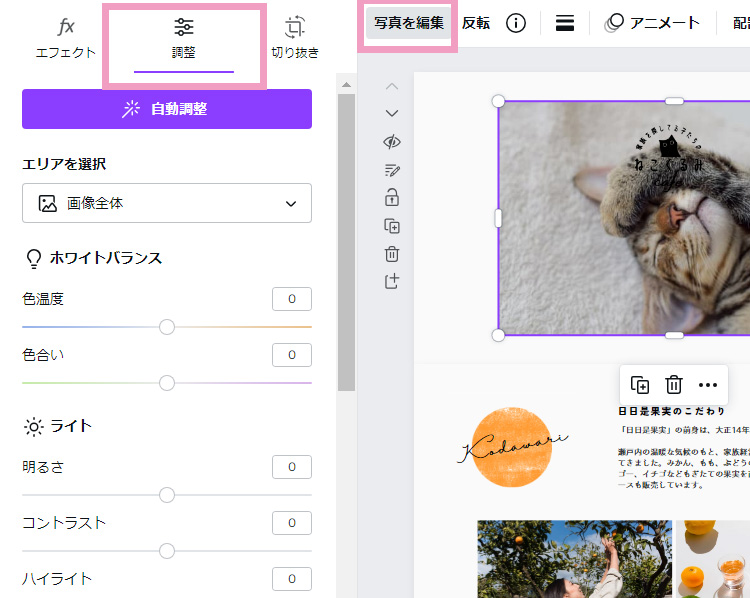Expand the 画像全体 area selection dropdown
Viewport: 750px width, 598px height.
pyautogui.click(x=167, y=203)
